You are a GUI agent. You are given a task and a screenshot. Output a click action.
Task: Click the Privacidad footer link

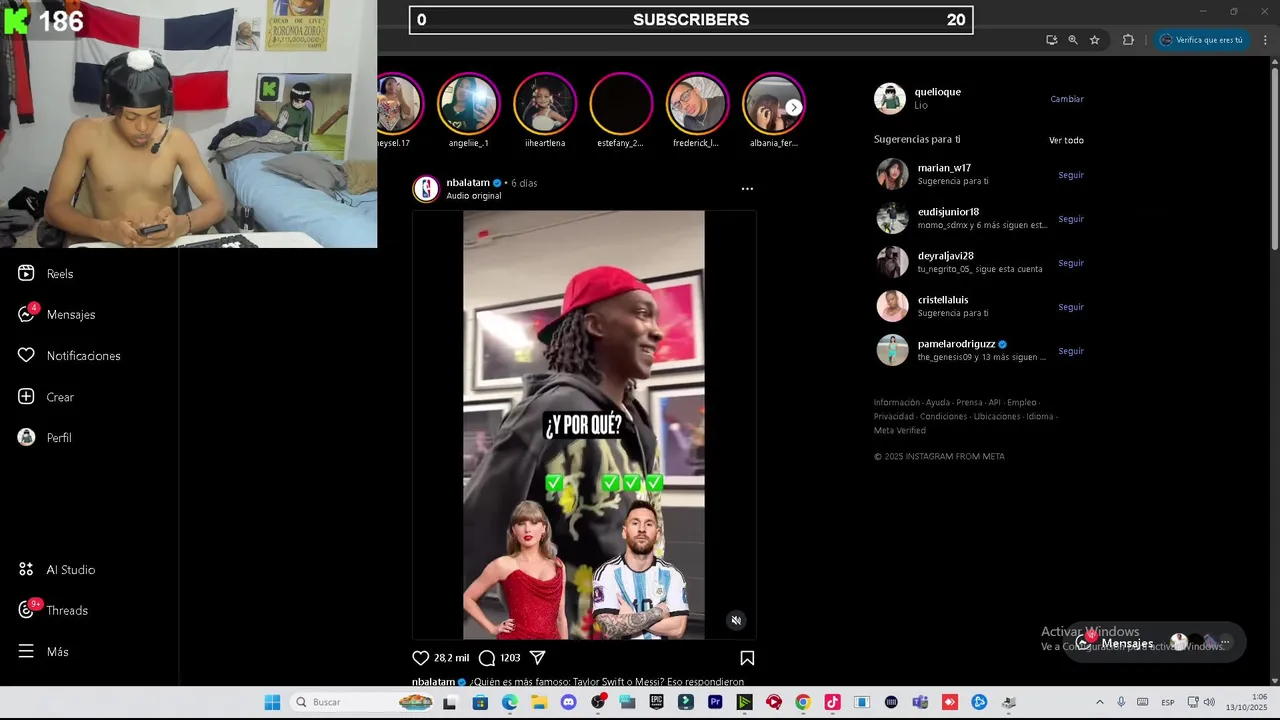pos(894,417)
